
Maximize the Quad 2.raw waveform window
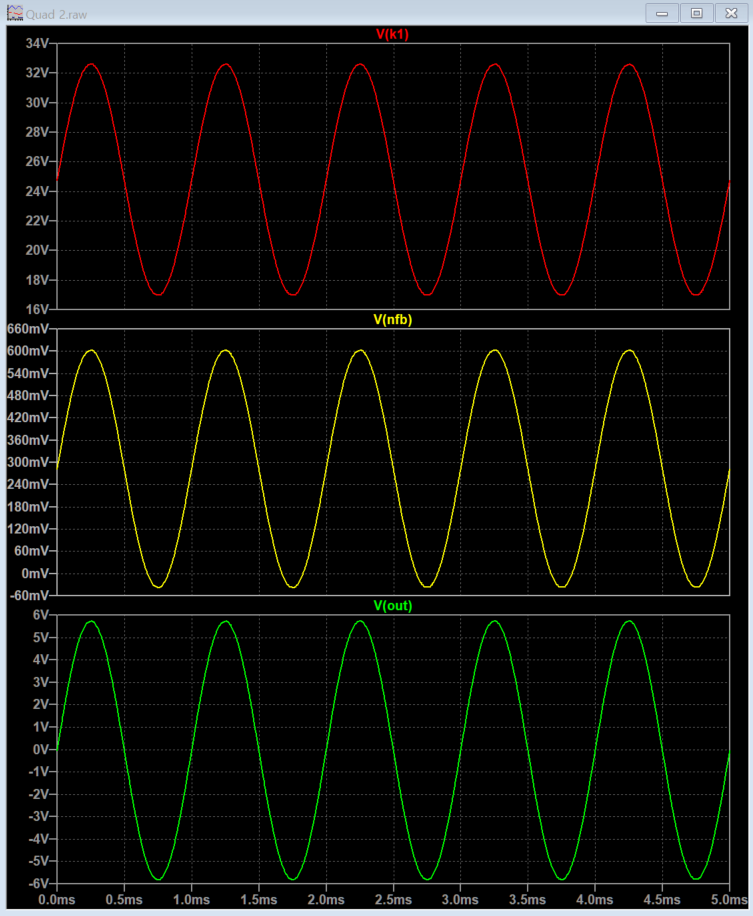(x=697, y=13)
